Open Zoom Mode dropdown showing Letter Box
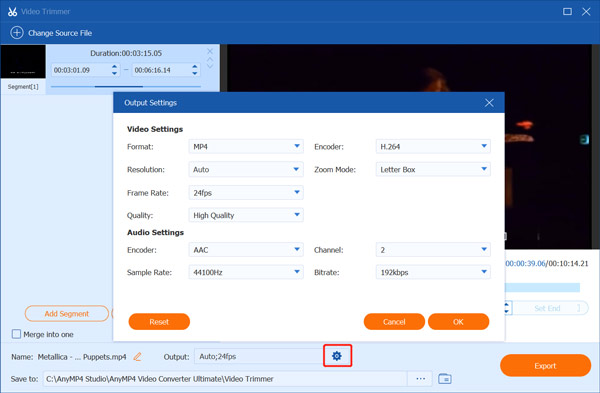 tap(433, 170)
